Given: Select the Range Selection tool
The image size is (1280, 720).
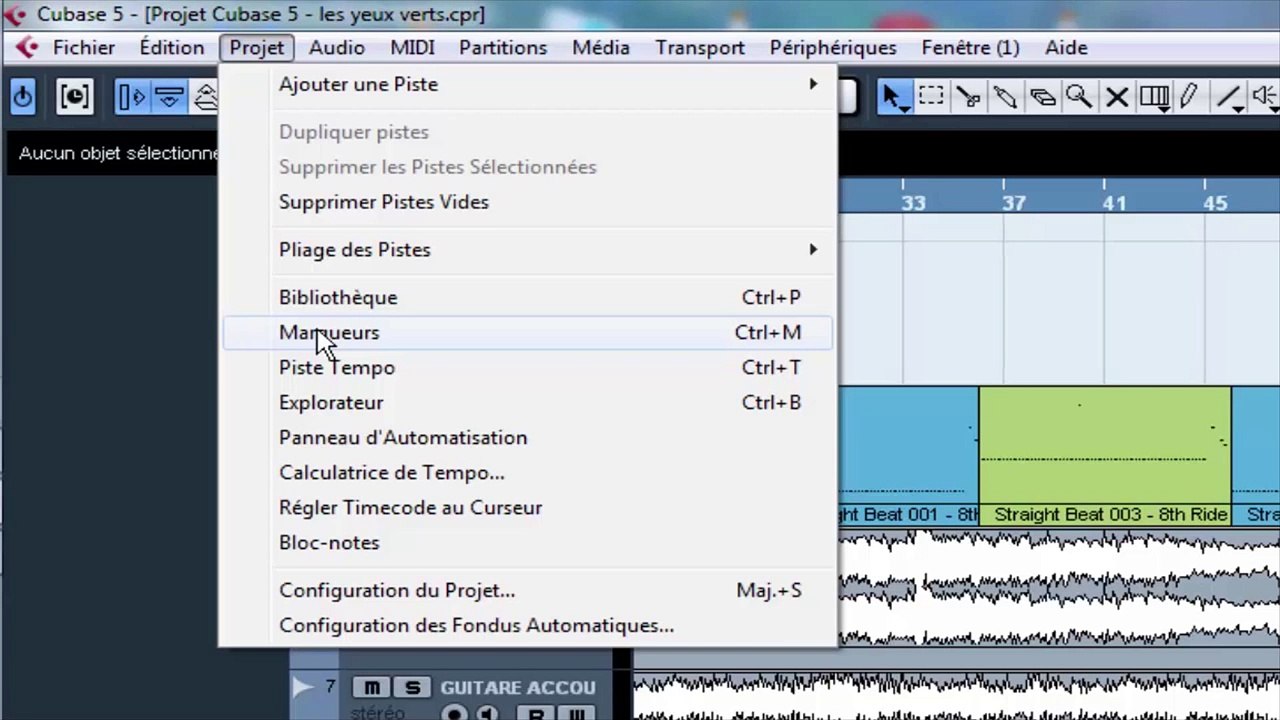Looking at the screenshot, I should coord(931,97).
